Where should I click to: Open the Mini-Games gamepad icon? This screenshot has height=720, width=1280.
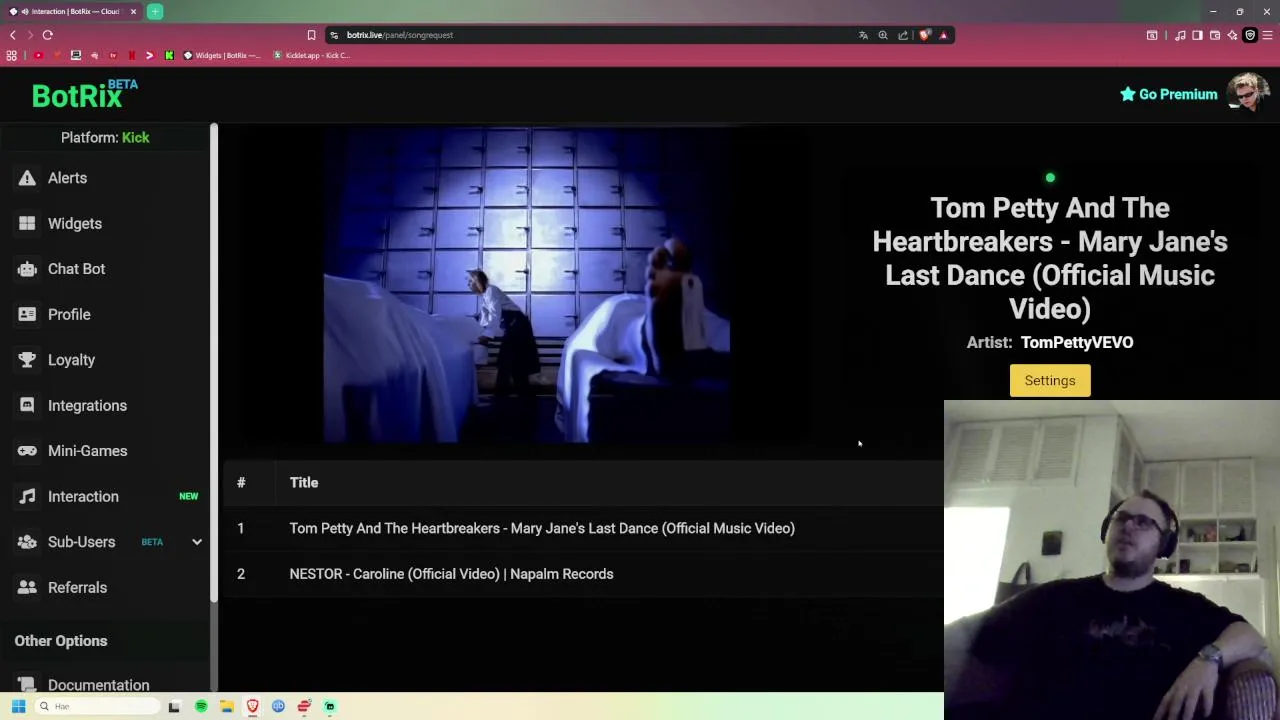[x=27, y=451]
